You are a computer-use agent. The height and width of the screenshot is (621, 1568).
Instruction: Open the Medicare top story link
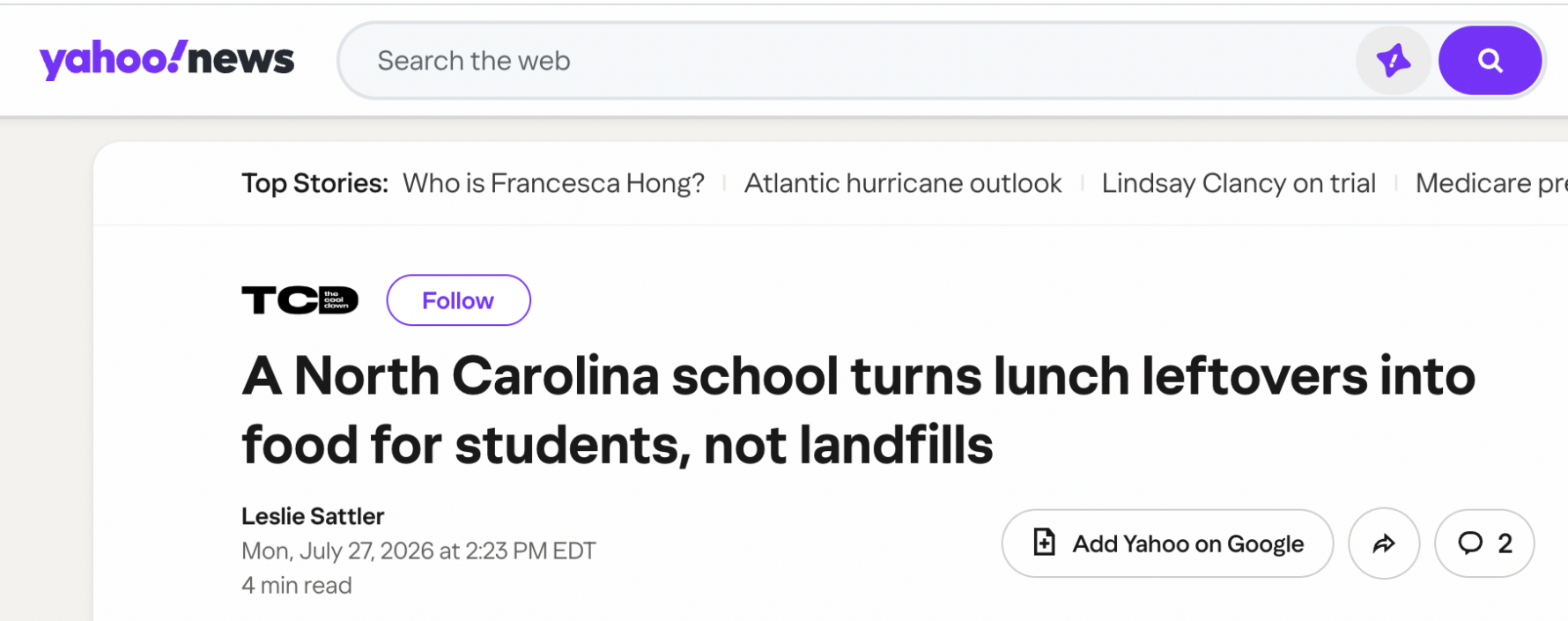(1491, 183)
